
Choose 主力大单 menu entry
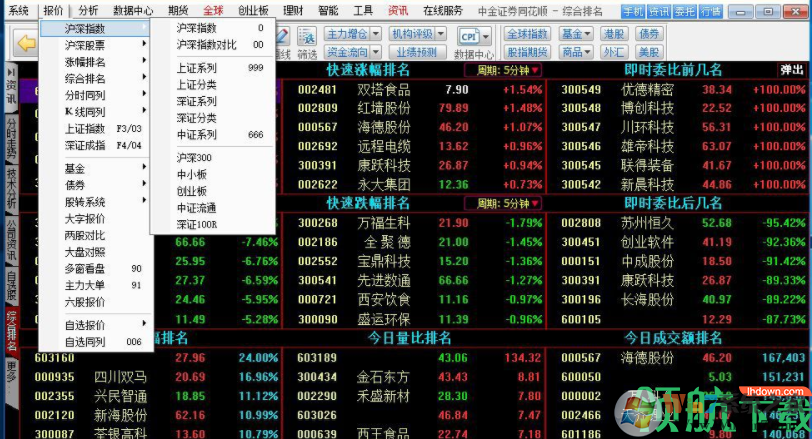pyautogui.click(x=96, y=285)
